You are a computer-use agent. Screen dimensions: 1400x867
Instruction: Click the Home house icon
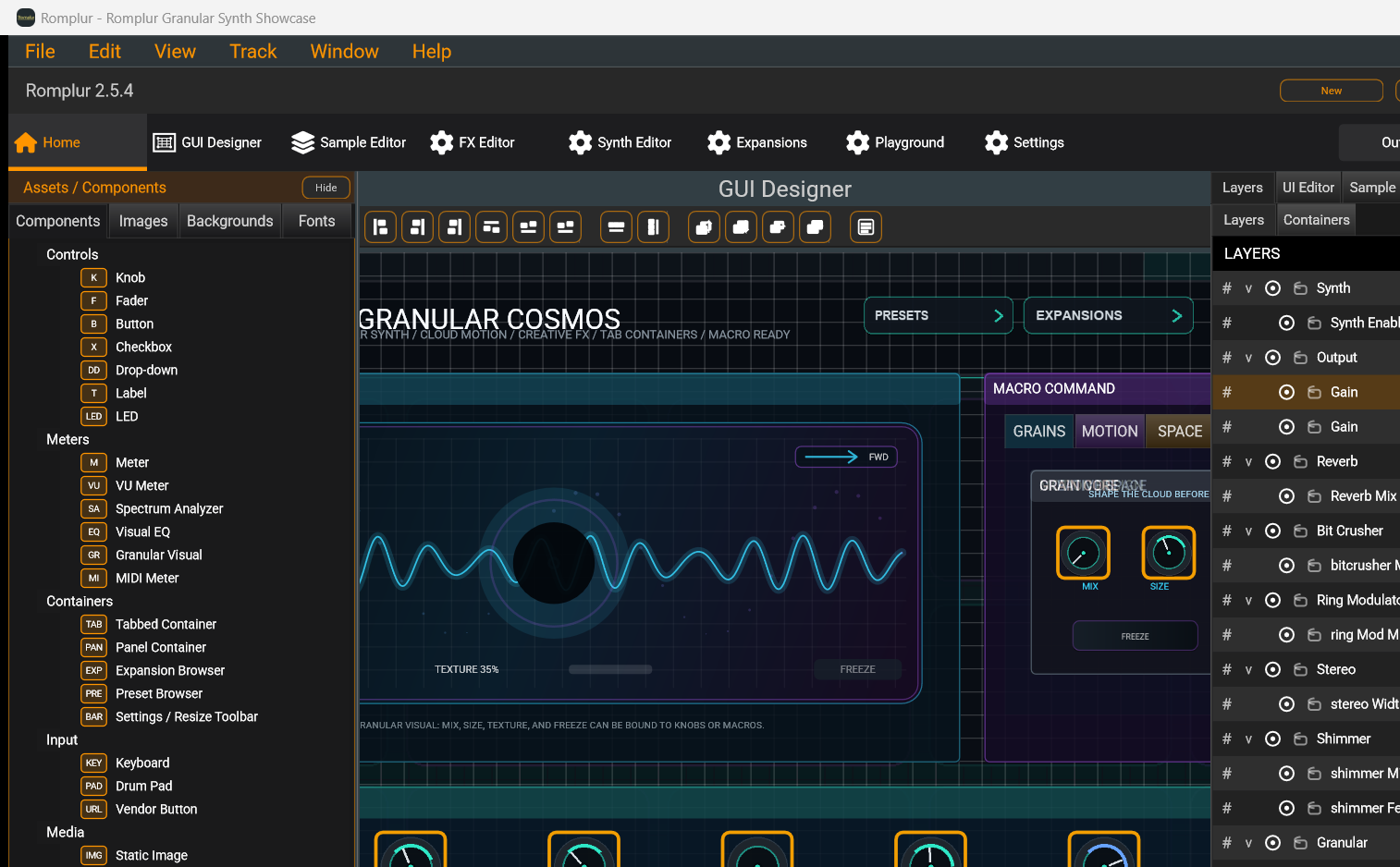click(x=26, y=142)
